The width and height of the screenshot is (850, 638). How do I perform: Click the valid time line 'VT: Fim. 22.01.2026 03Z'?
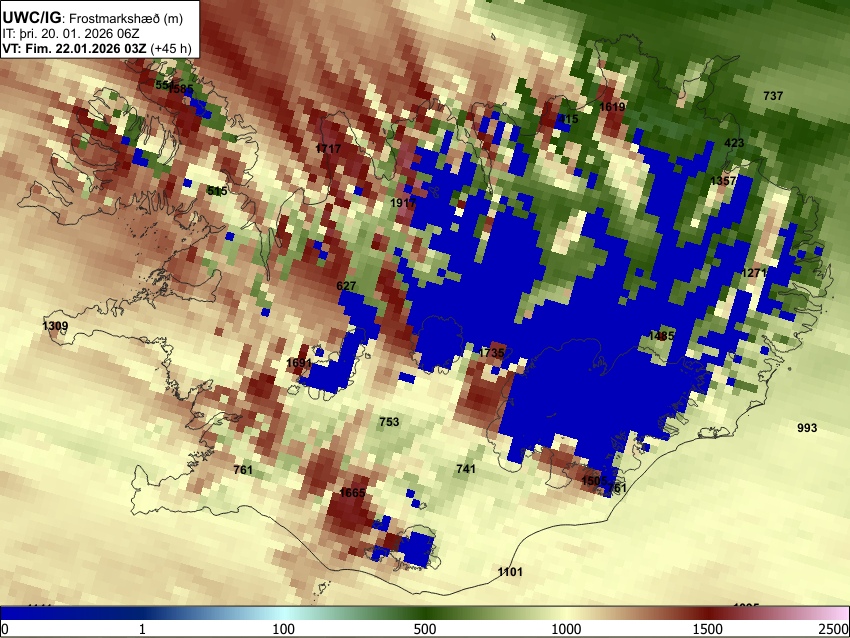pyautogui.click(x=74, y=48)
